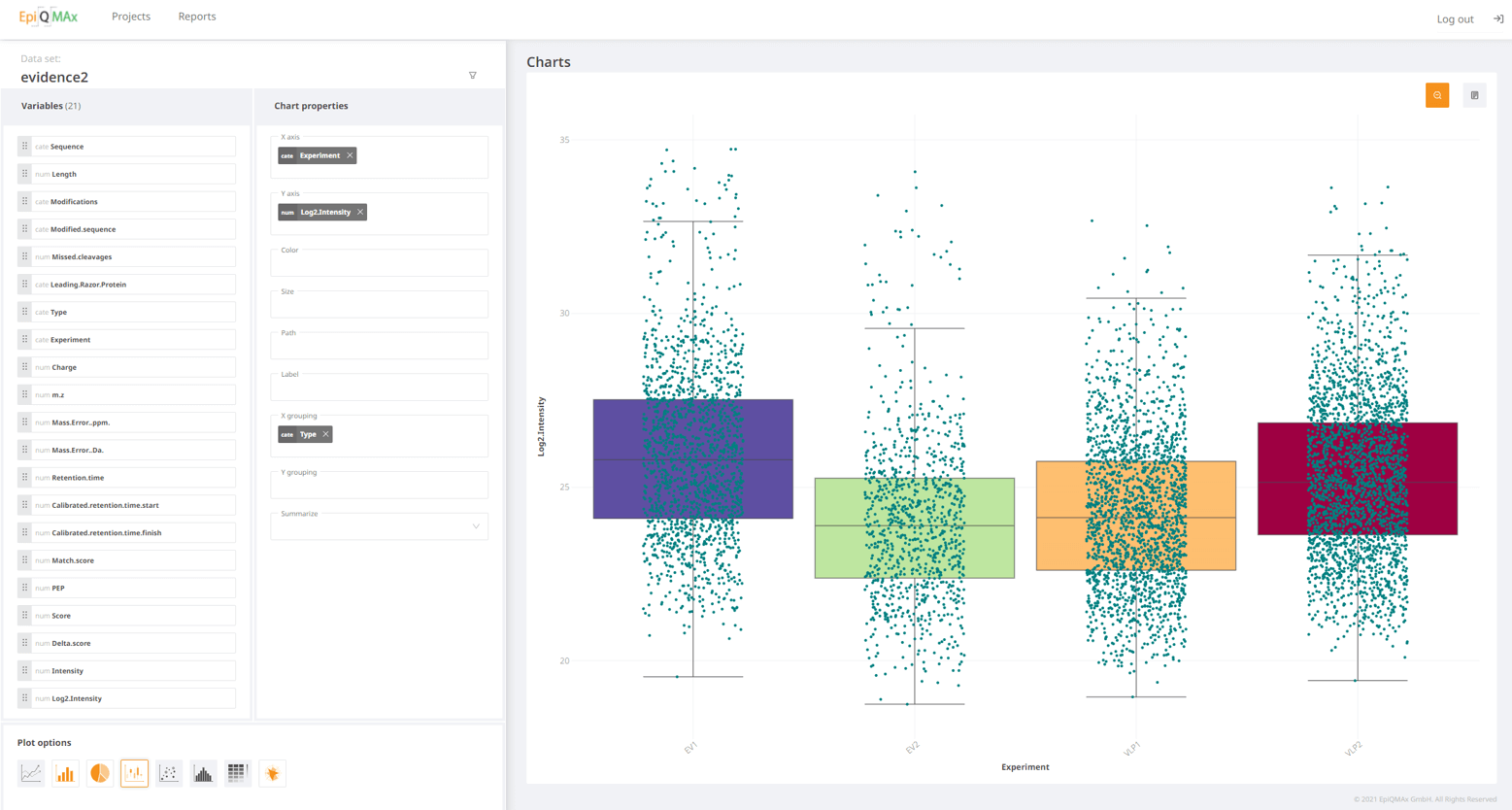1512x810 pixels.
Task: Select the orange radial chart plot option
Action: point(273,773)
